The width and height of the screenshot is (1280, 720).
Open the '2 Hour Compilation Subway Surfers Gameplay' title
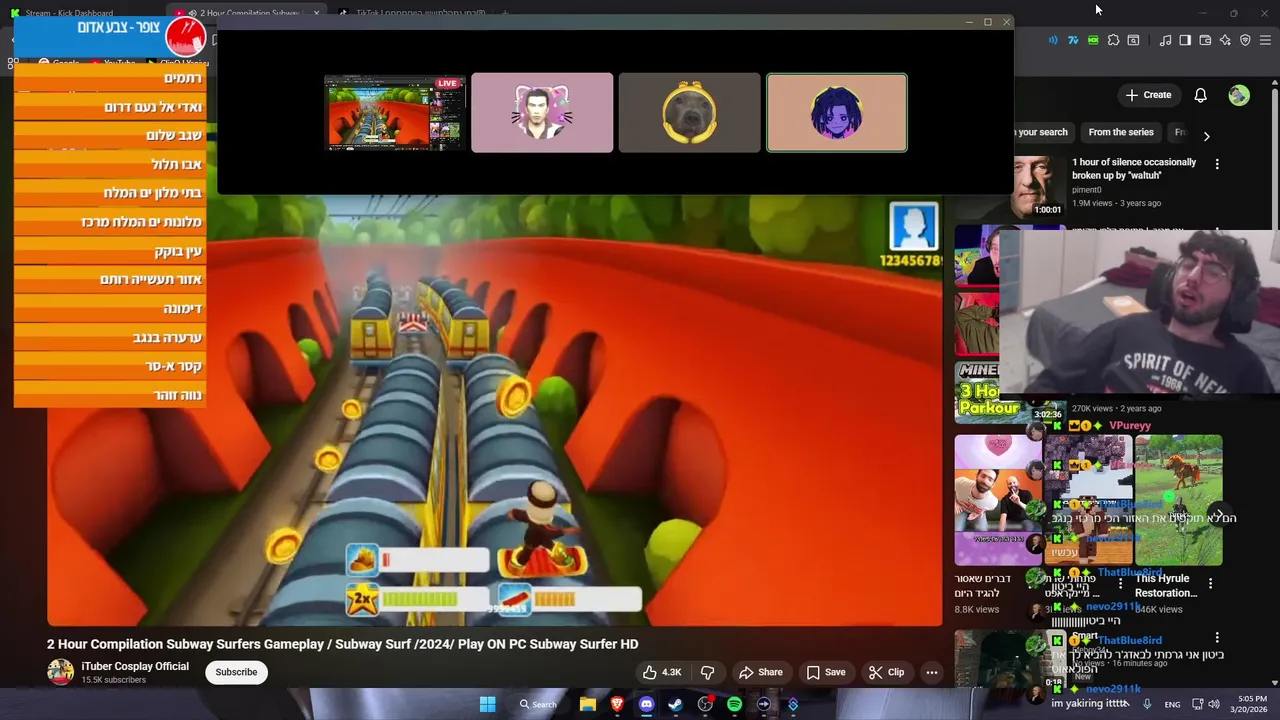click(342, 644)
